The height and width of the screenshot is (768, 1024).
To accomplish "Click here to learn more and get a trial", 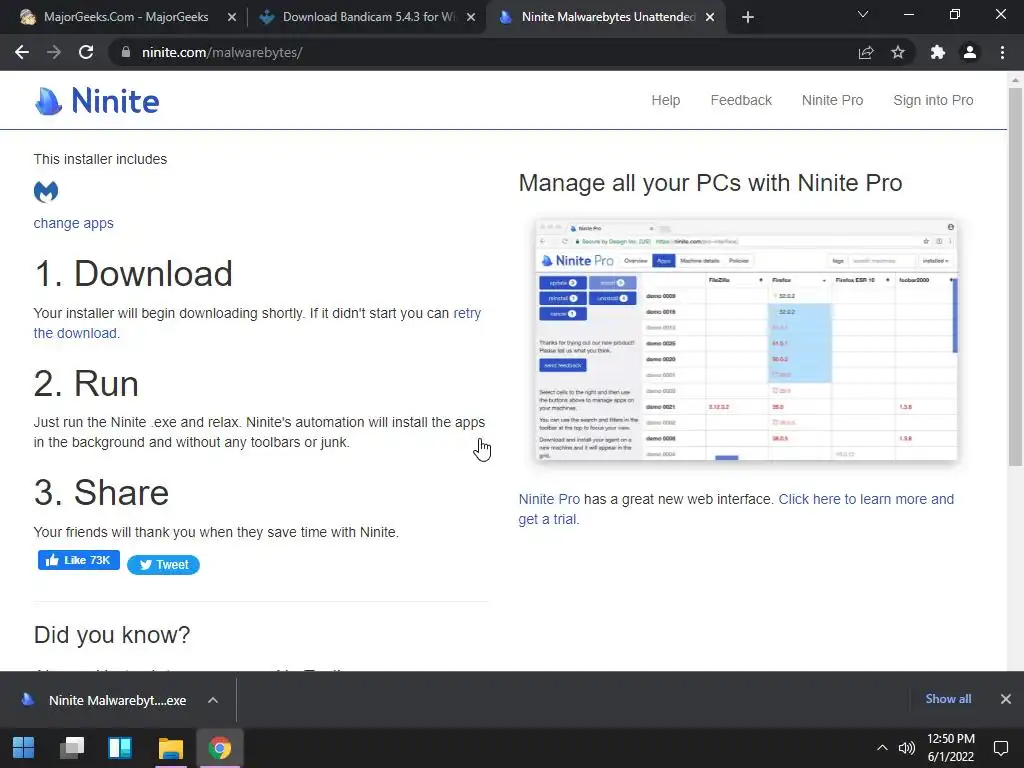I will point(866,499).
